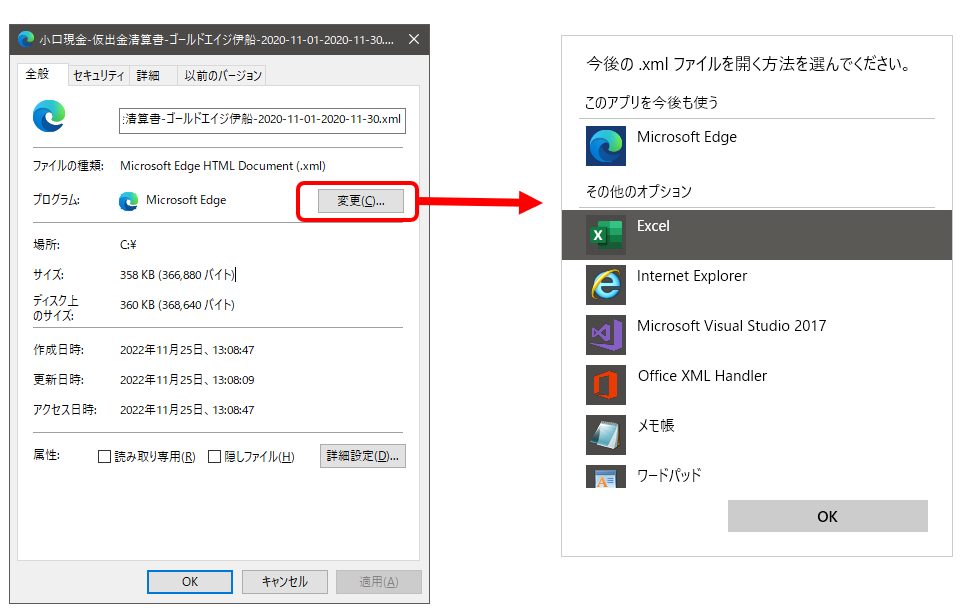The height and width of the screenshot is (614, 962).
Task: Click the large Edge file icon in properties
Action: pos(49,117)
